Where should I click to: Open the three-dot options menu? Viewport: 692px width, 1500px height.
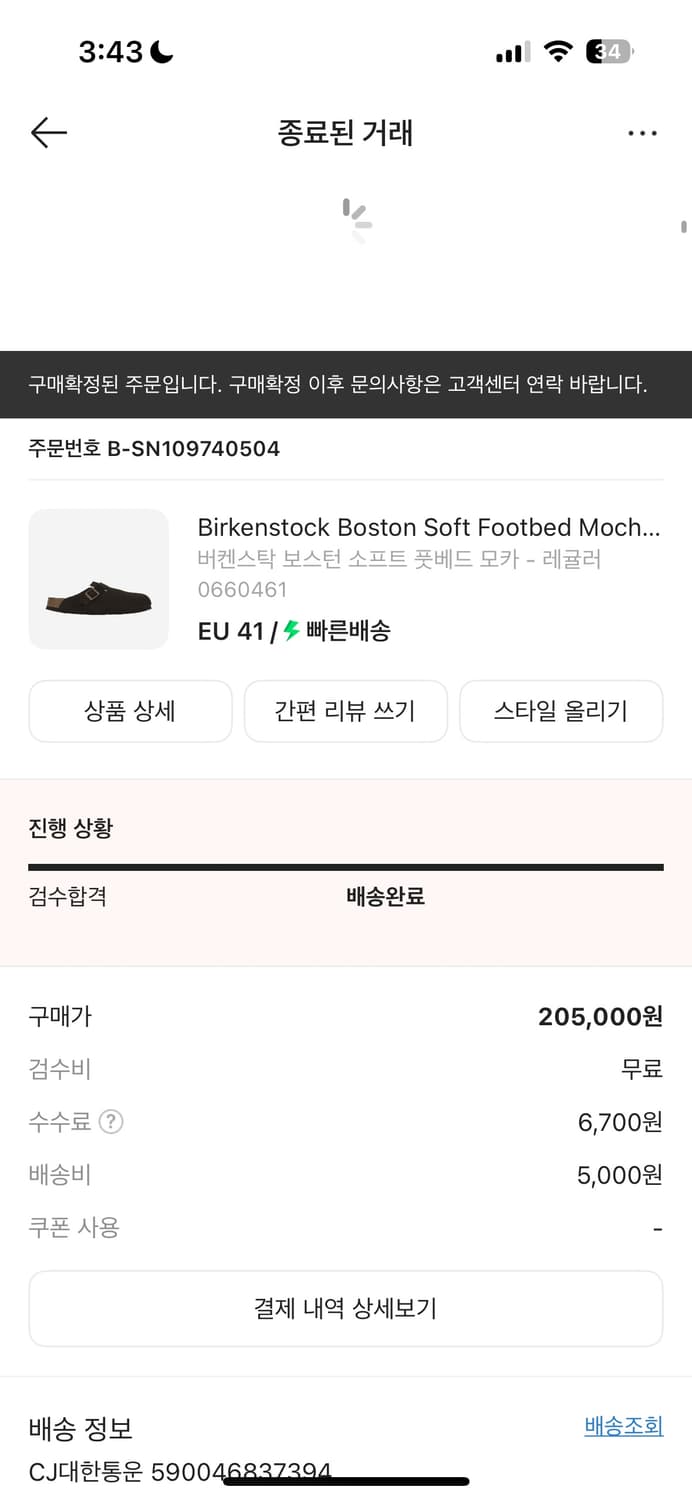click(643, 132)
